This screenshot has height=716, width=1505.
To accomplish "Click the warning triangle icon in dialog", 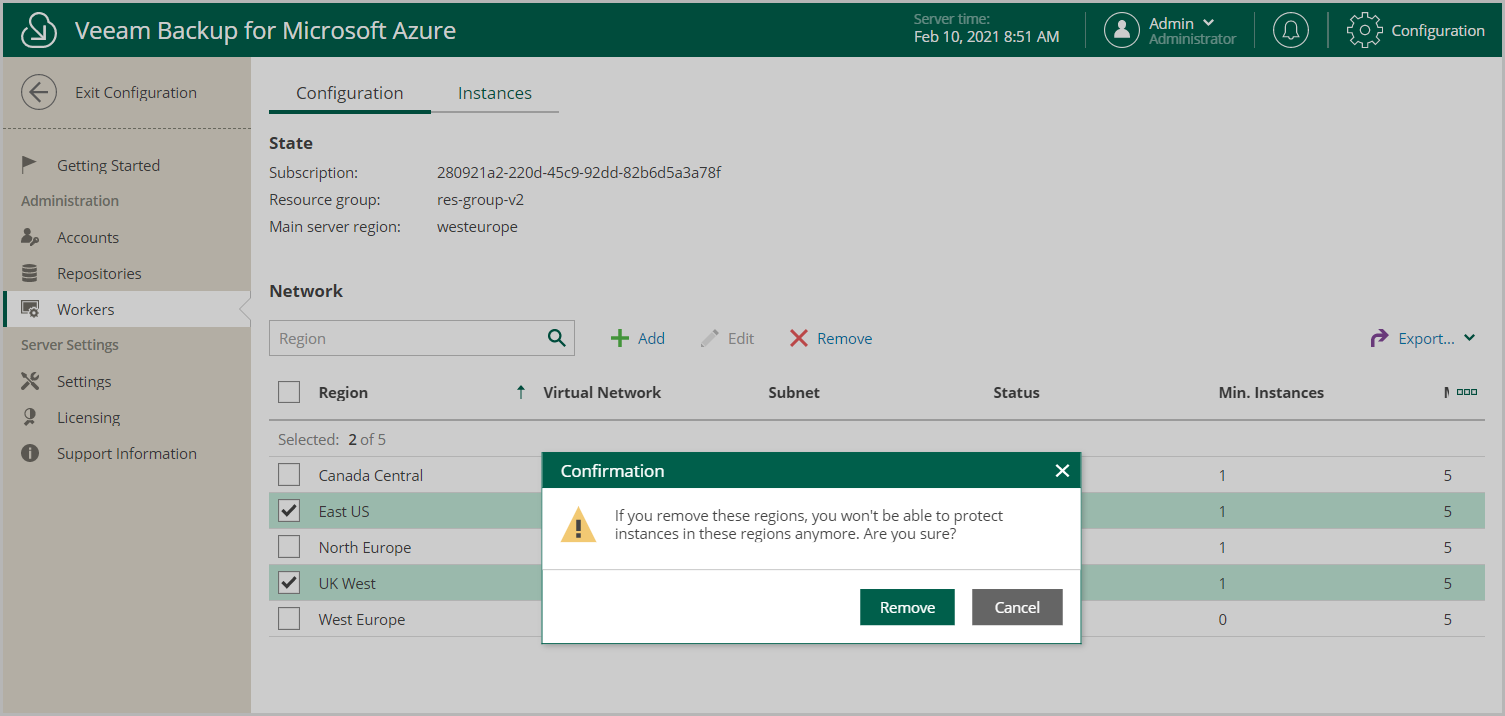I will [x=578, y=524].
